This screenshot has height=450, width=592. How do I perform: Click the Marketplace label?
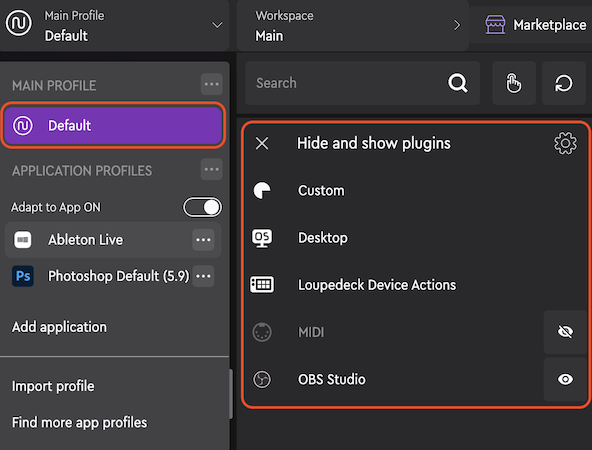click(x=550, y=25)
